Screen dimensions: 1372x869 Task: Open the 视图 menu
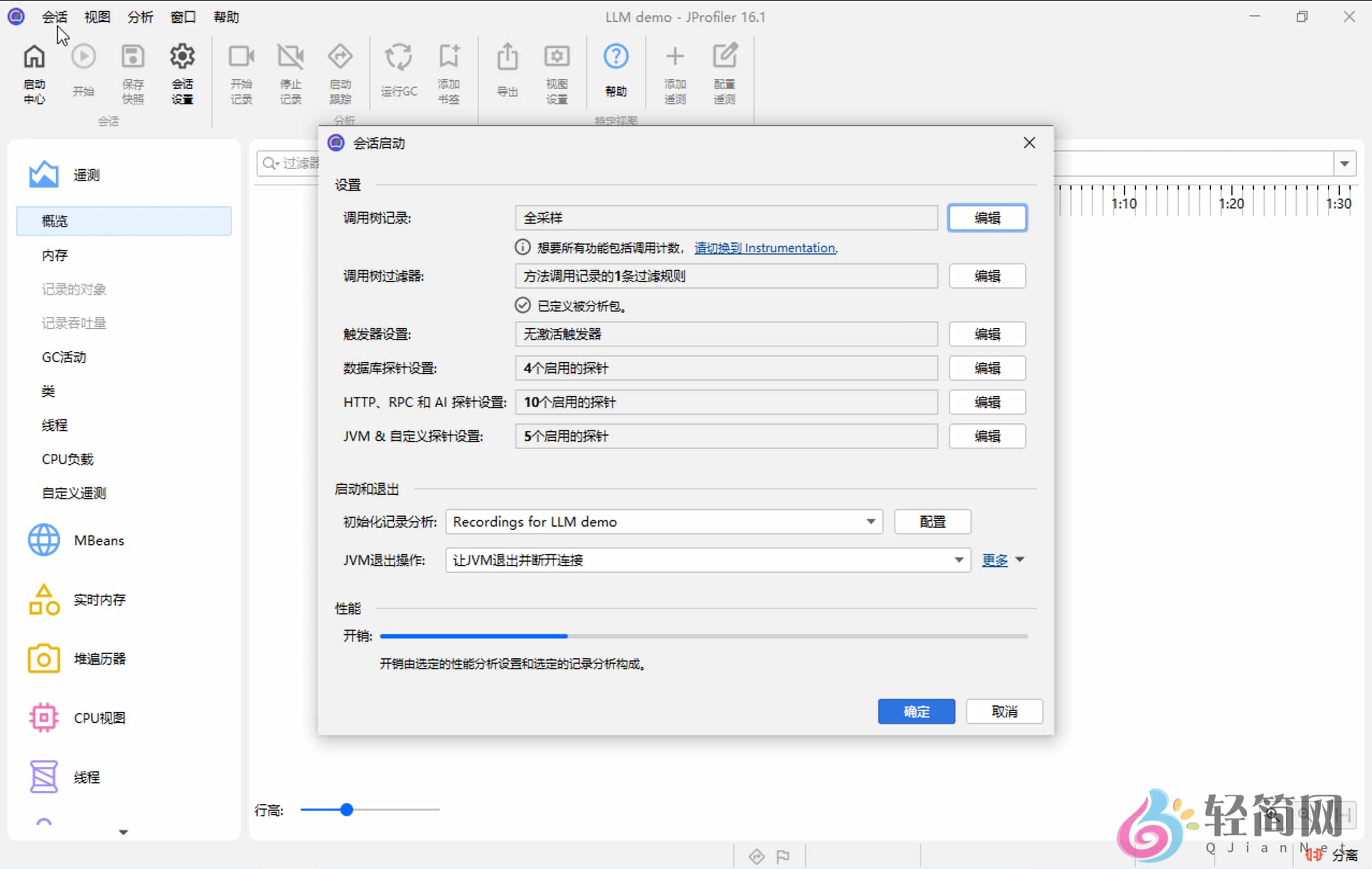(97, 17)
